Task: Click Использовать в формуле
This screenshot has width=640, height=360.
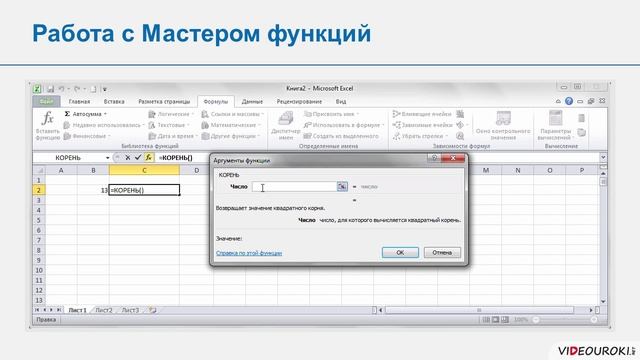Action: click(343, 125)
